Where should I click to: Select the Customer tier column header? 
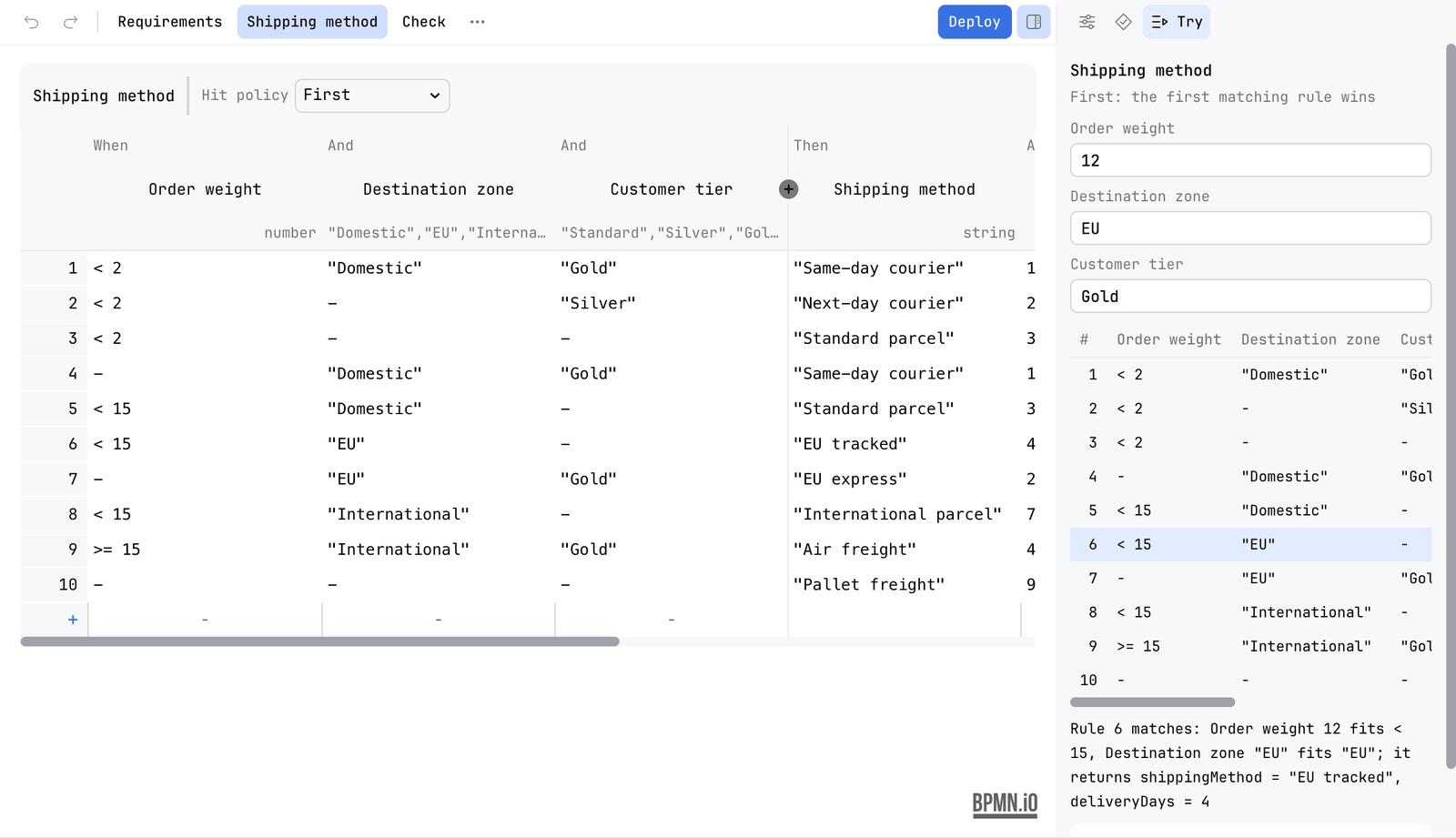(x=672, y=189)
